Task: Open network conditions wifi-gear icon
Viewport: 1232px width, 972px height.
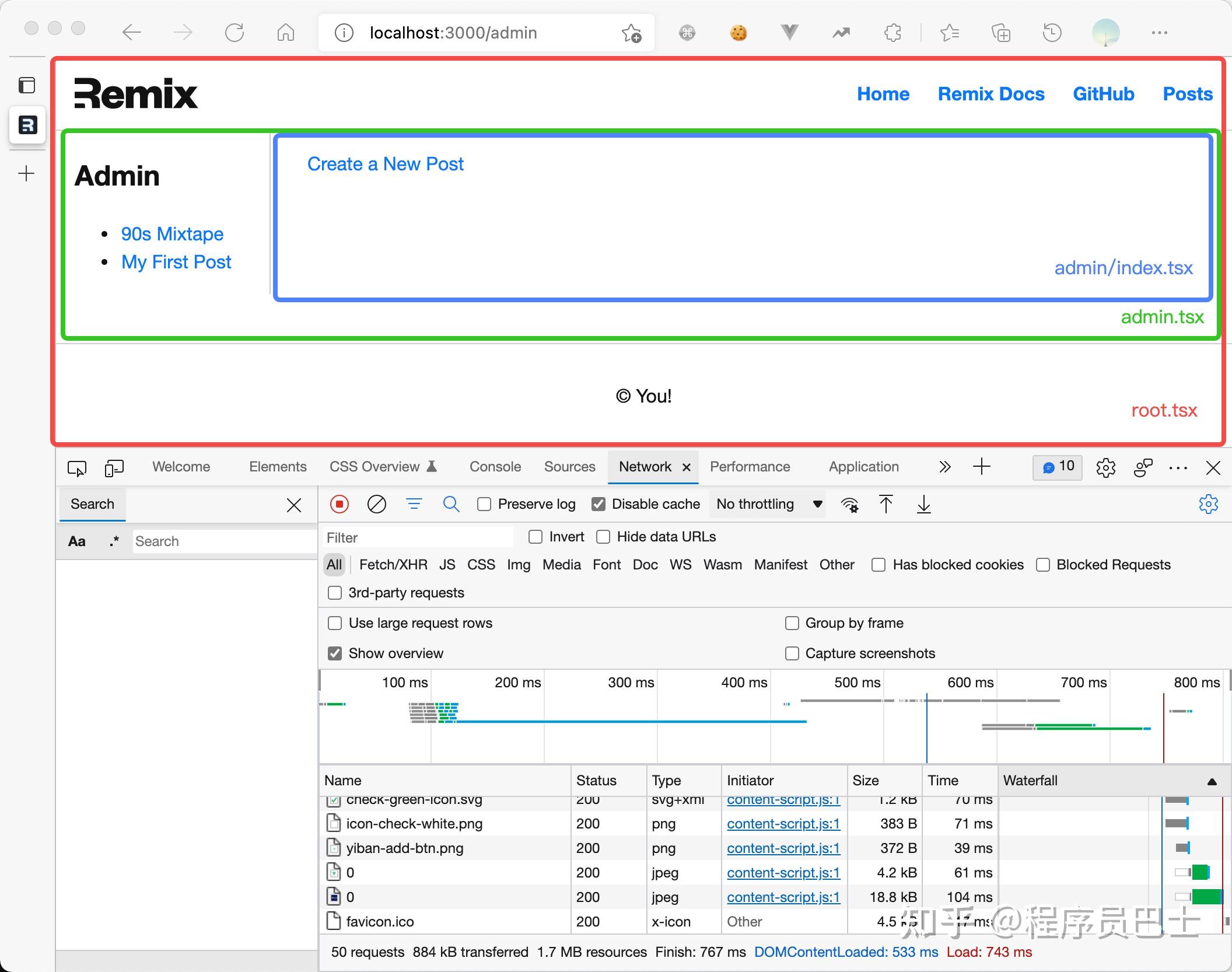Action: (x=849, y=504)
